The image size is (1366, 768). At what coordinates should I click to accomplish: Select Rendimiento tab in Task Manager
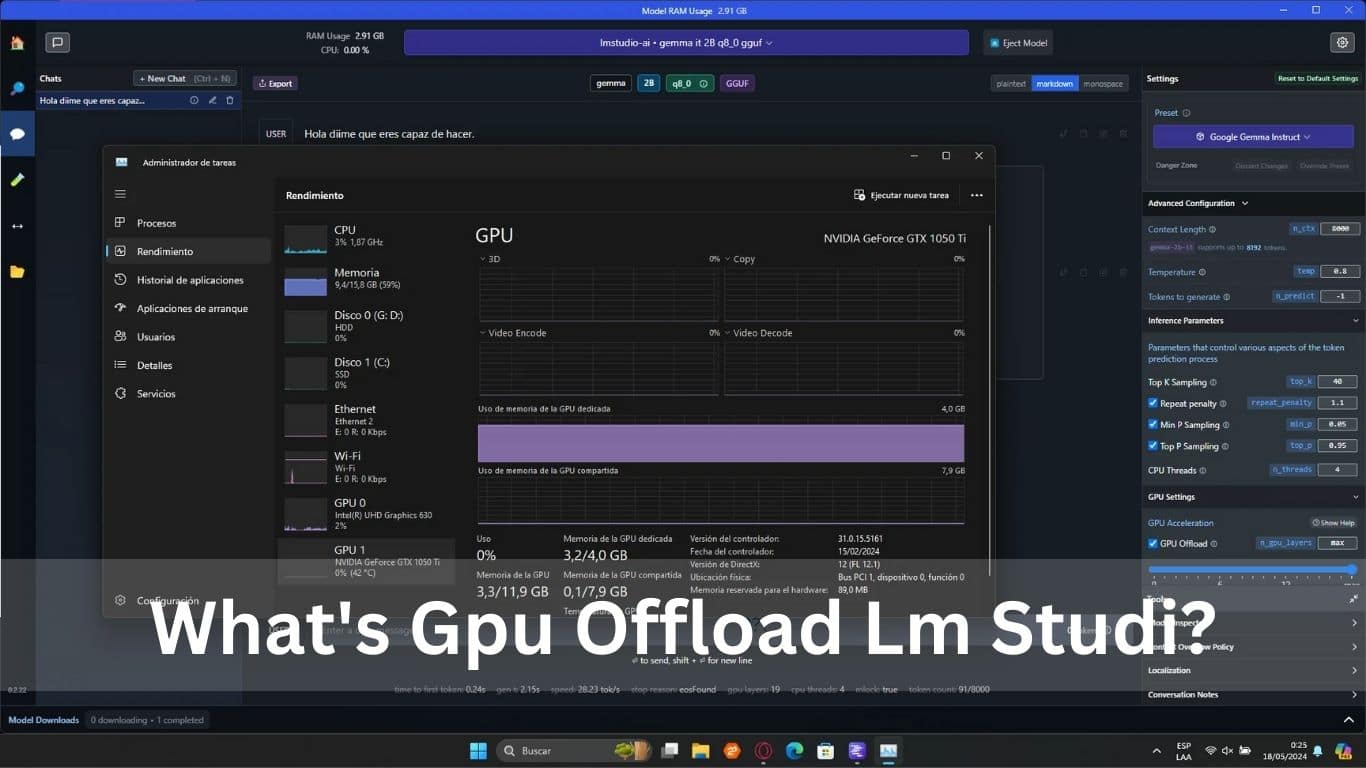tap(188, 251)
